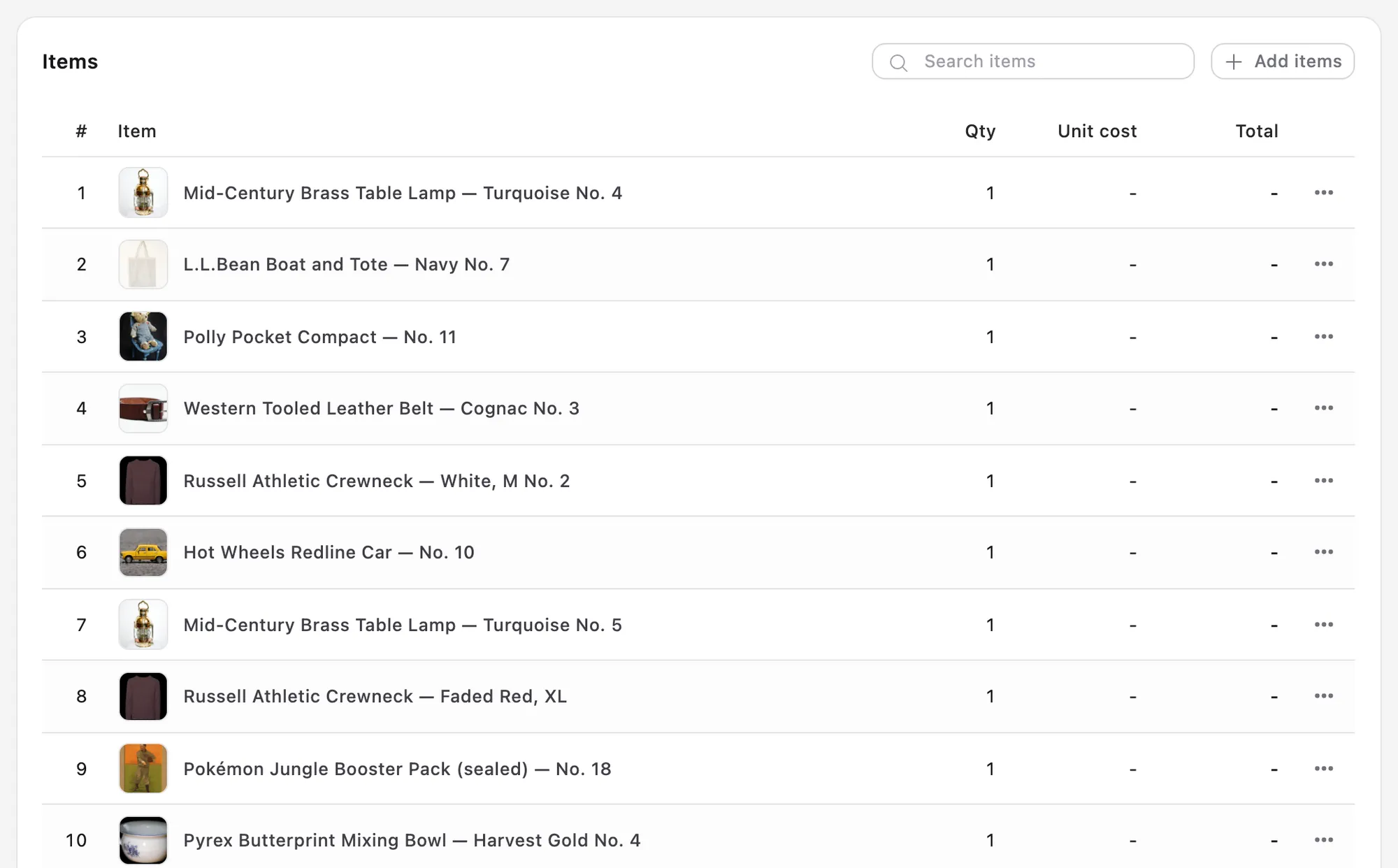Open more options for Western Tooled Leather Belt

pyautogui.click(x=1323, y=408)
